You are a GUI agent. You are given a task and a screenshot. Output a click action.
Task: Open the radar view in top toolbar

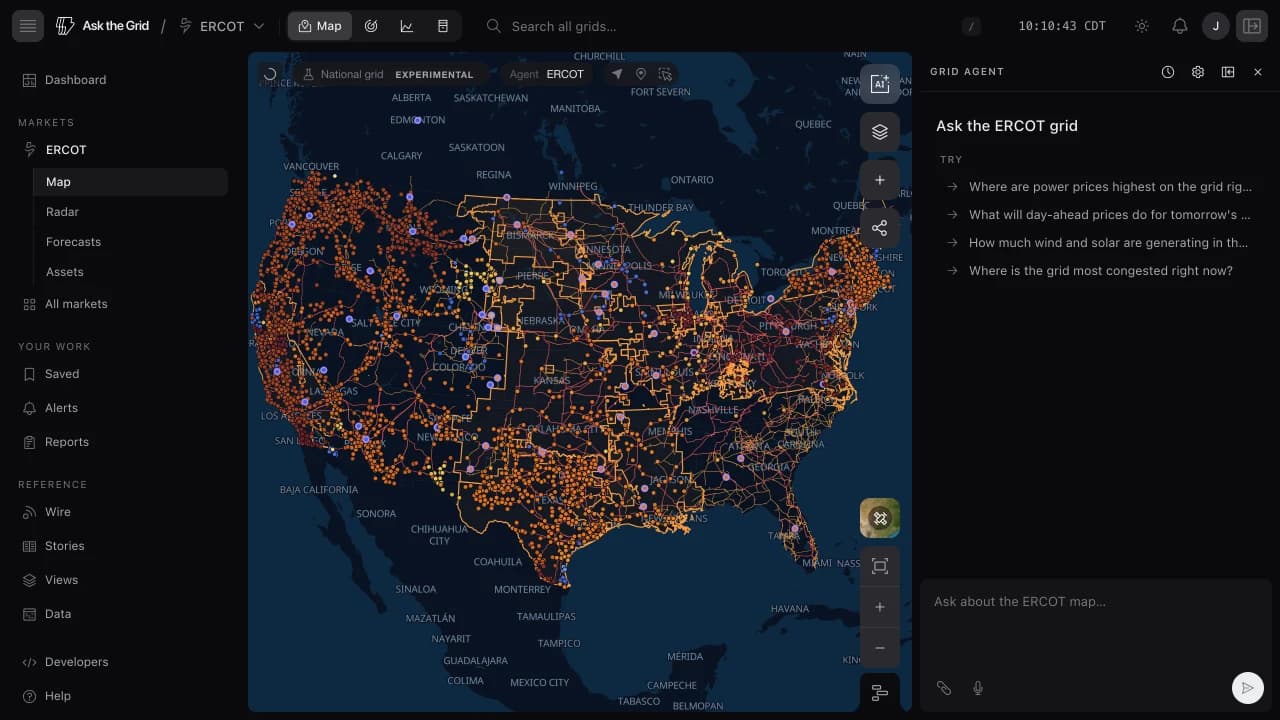point(371,26)
